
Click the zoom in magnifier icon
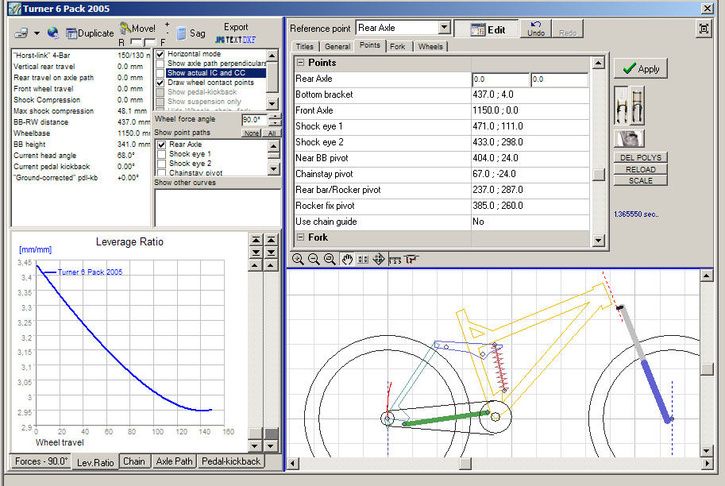pyautogui.click(x=298, y=259)
